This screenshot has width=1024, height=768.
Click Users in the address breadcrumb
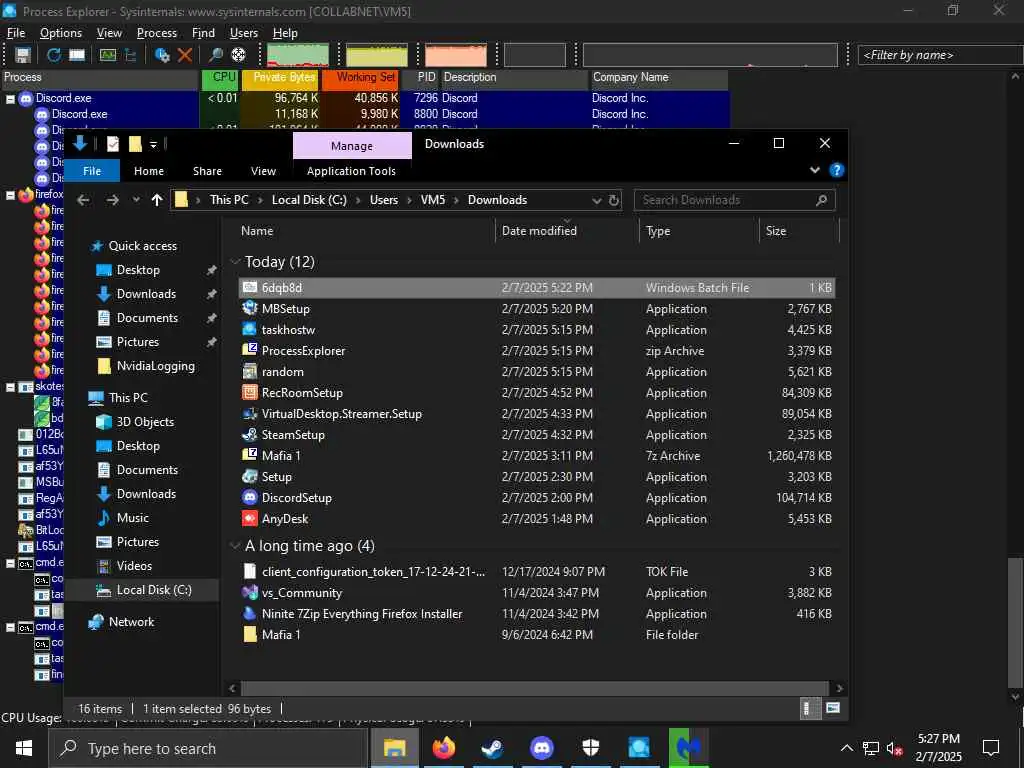[x=383, y=200]
